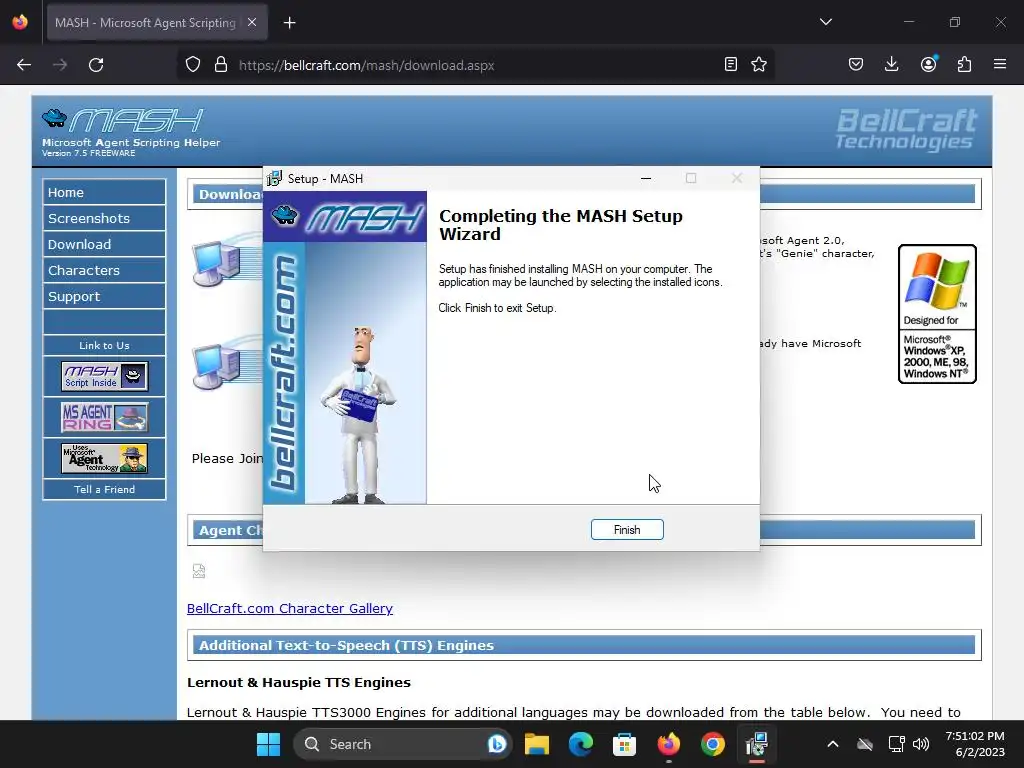Click the Link to Us sidebar item
The height and width of the screenshot is (768, 1024).
click(104, 345)
